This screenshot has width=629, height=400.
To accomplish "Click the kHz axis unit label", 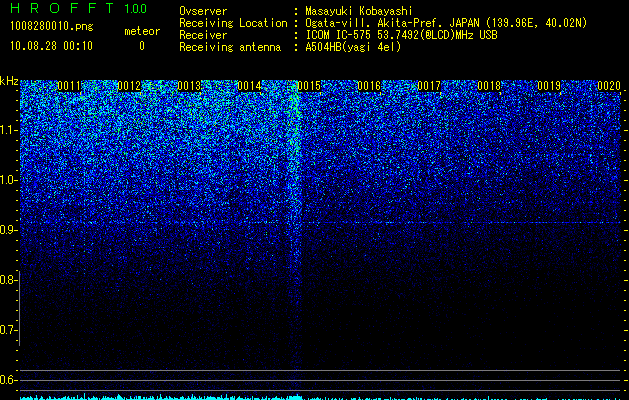I will 9,81.
